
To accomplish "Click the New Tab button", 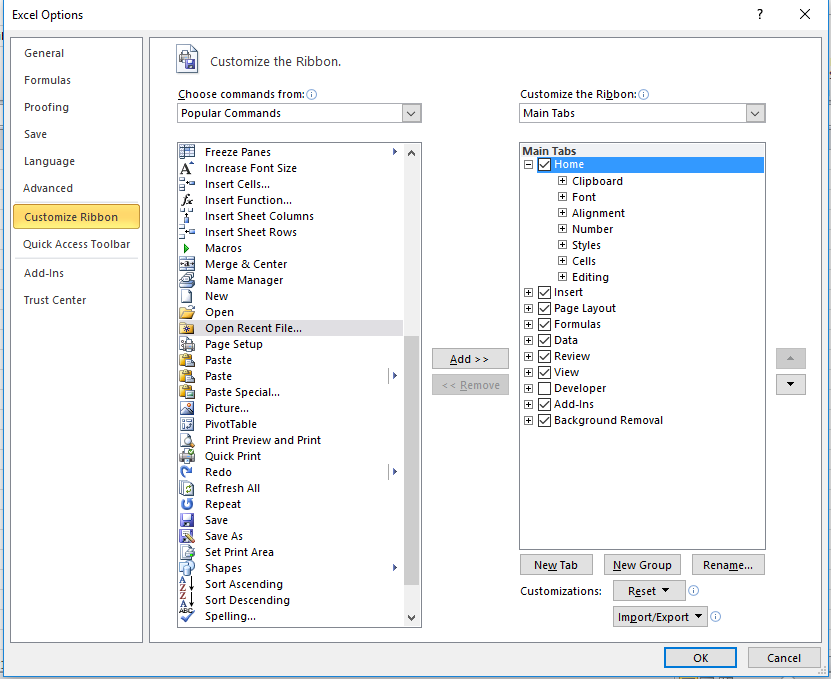I will click(x=556, y=565).
